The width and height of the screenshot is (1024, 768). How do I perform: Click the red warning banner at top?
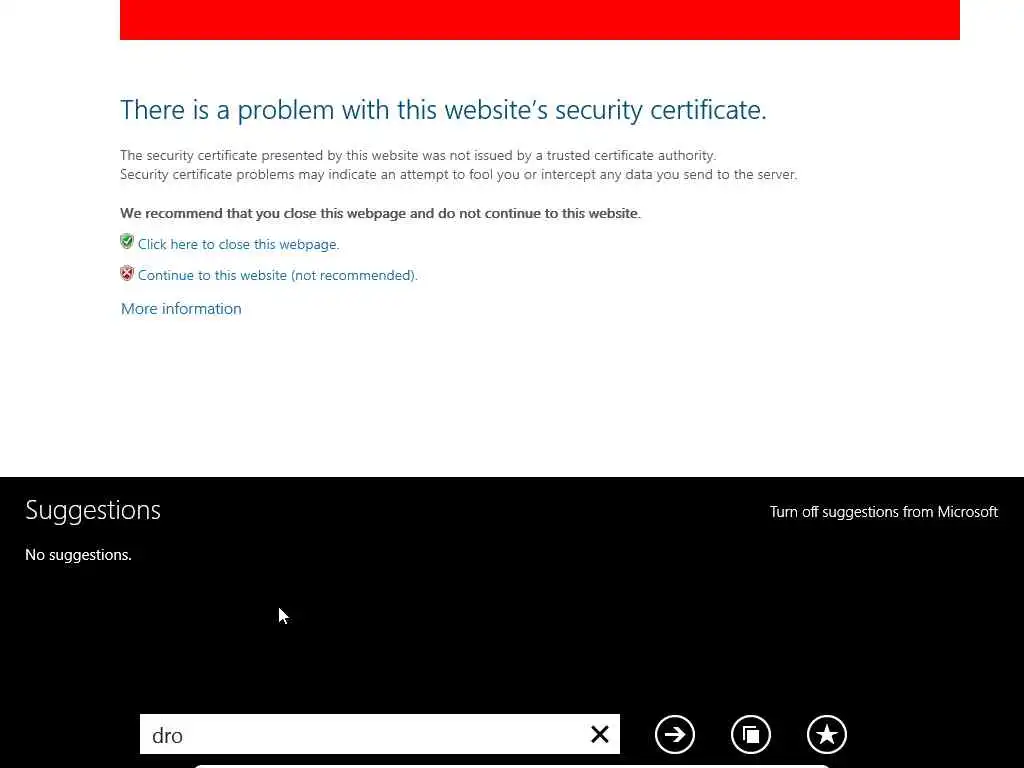point(539,20)
